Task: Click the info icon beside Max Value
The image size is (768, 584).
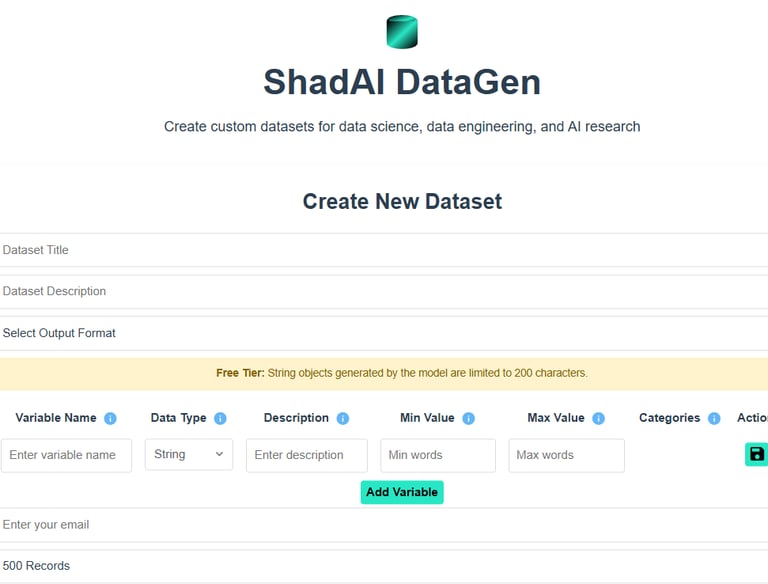Action: click(598, 419)
